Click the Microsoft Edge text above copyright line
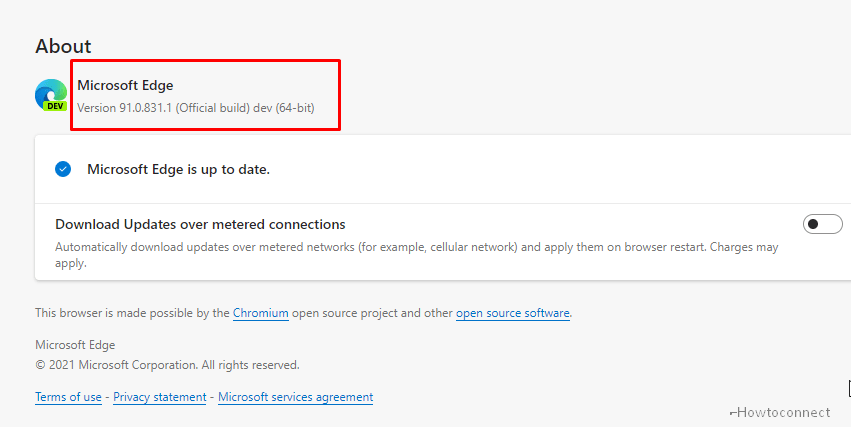Viewport: 851px width, 427px height. tap(75, 345)
